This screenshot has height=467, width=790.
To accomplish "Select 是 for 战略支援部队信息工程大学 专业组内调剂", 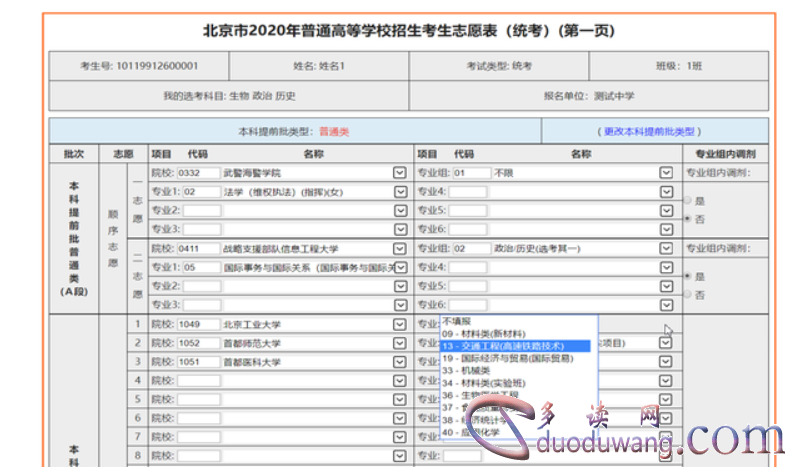I will tap(687, 275).
